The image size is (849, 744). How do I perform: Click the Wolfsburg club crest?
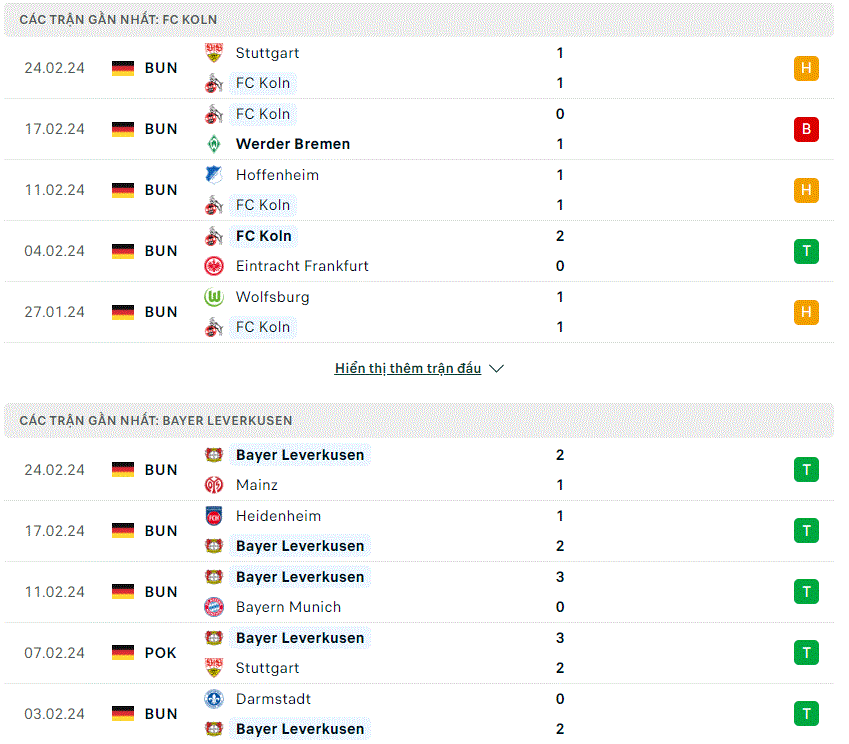pos(214,297)
